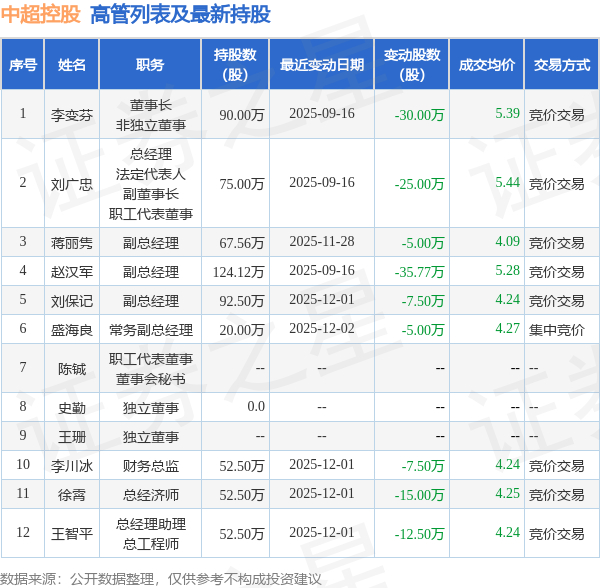Click the change amount -35.77万
600x588 pixels.
click(x=419, y=272)
